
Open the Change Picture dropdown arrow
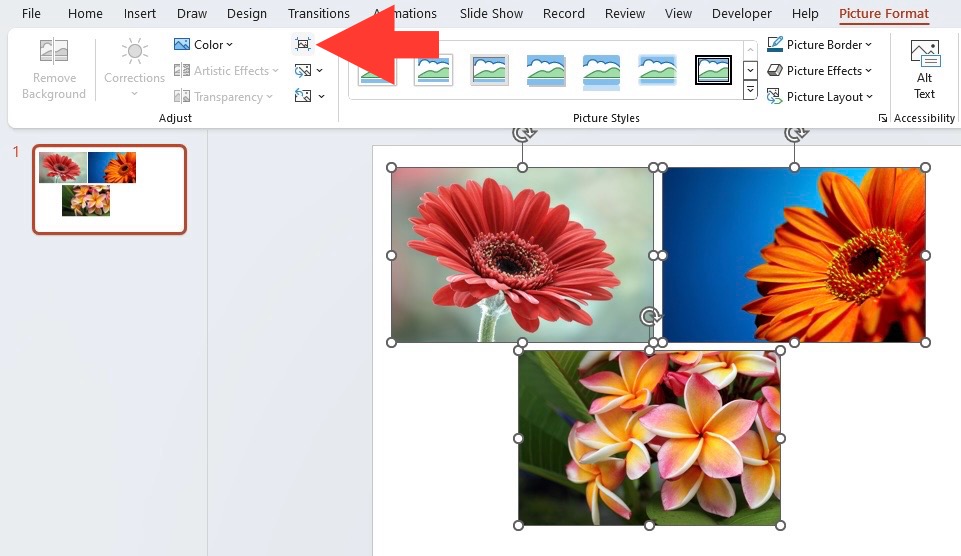320,70
